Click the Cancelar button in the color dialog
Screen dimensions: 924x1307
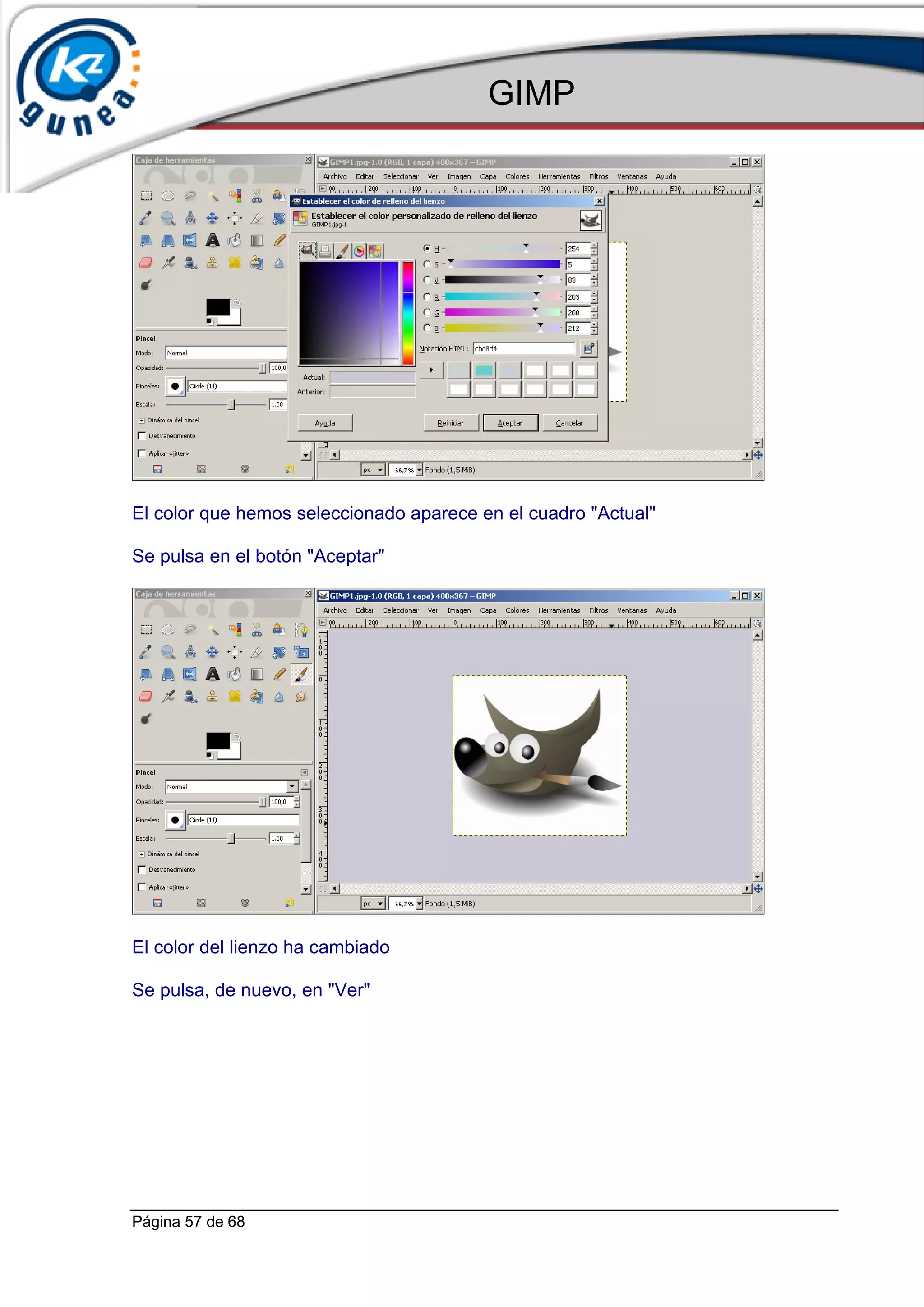pos(569,423)
